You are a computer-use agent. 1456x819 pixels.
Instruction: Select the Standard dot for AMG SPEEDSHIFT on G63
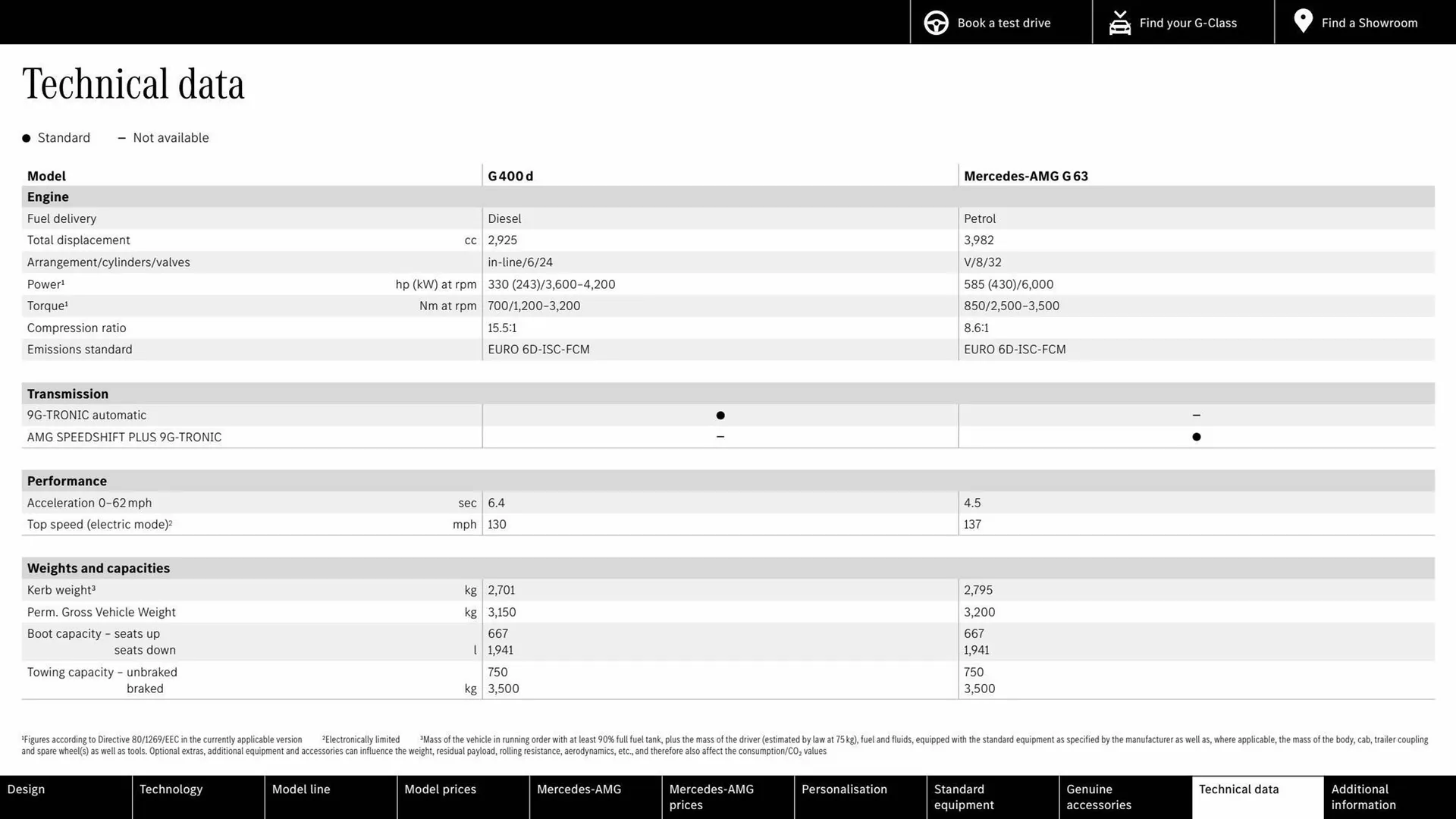coord(1196,437)
